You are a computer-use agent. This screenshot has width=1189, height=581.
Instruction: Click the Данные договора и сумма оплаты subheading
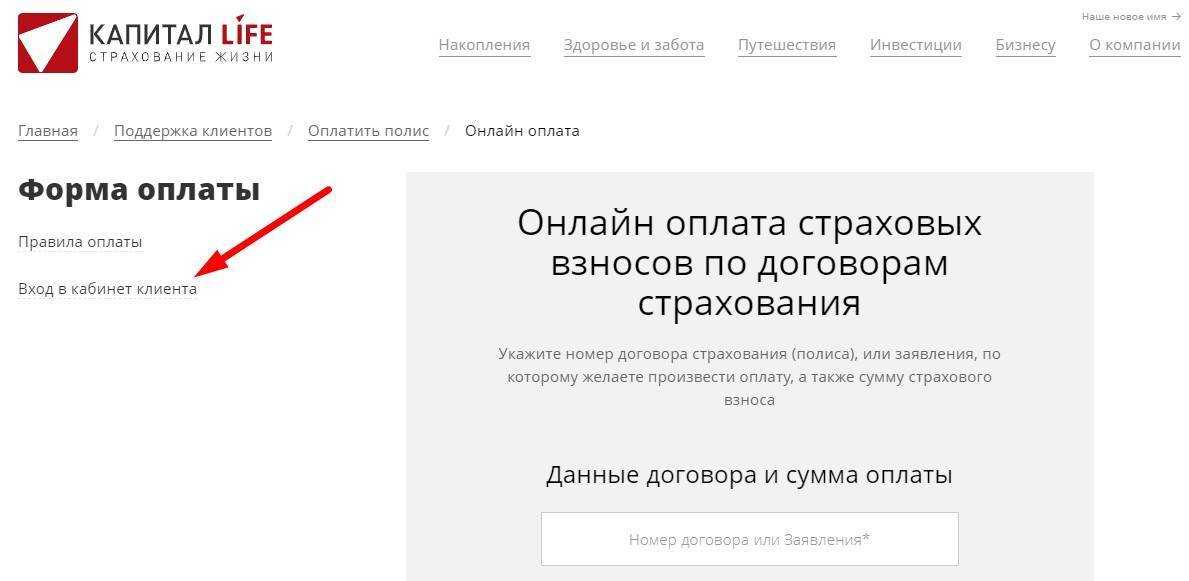point(749,474)
